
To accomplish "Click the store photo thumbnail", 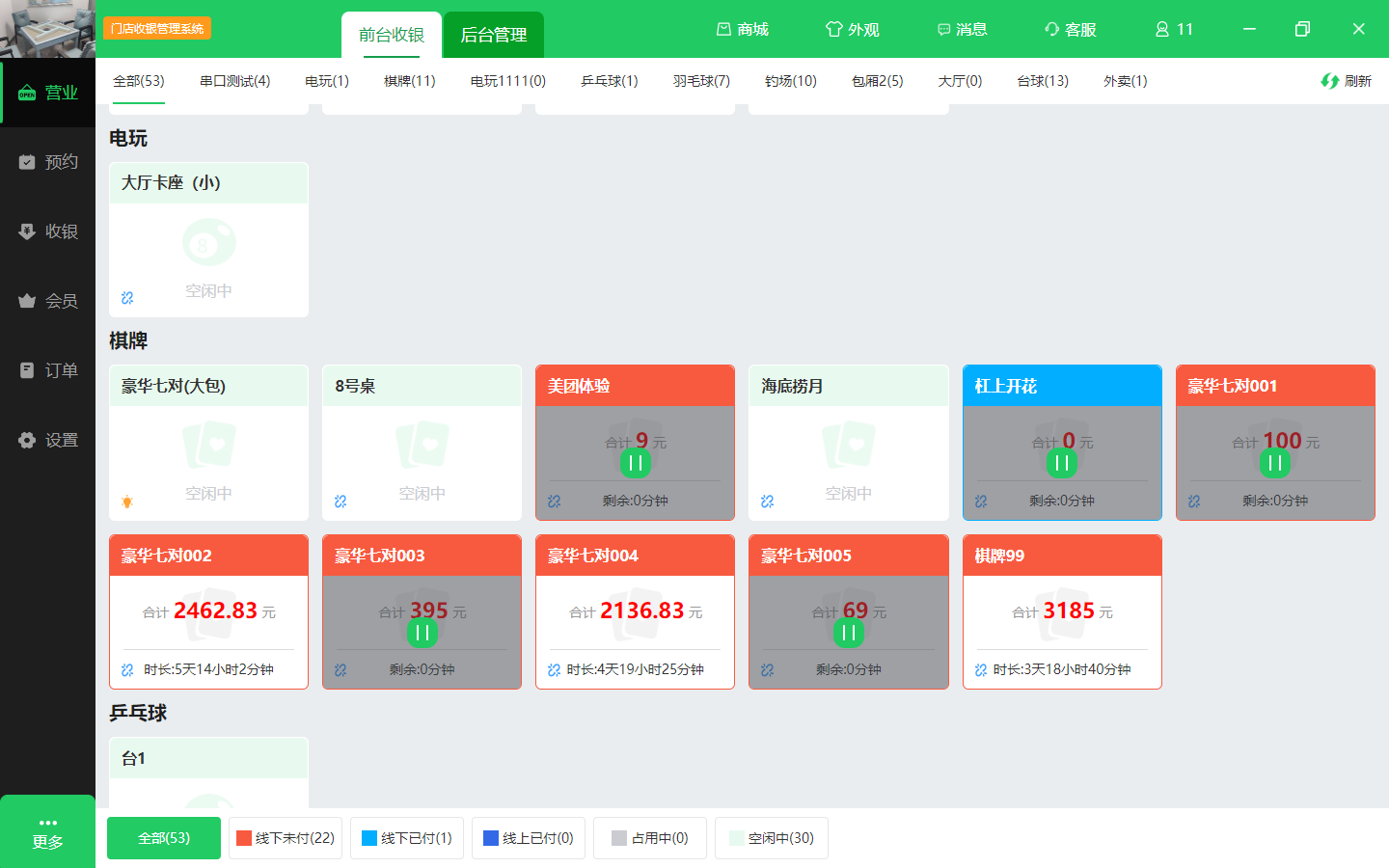I will point(47,29).
